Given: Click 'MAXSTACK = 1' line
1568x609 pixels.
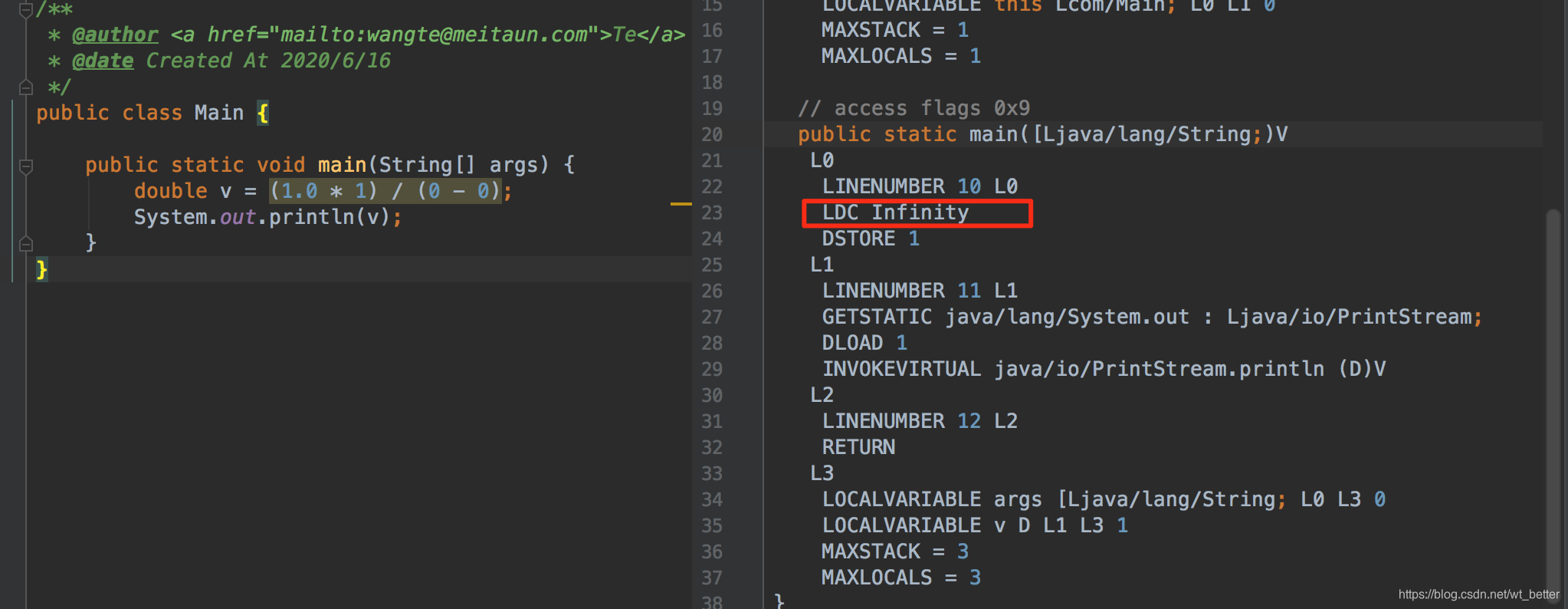Looking at the screenshot, I should point(895,30).
